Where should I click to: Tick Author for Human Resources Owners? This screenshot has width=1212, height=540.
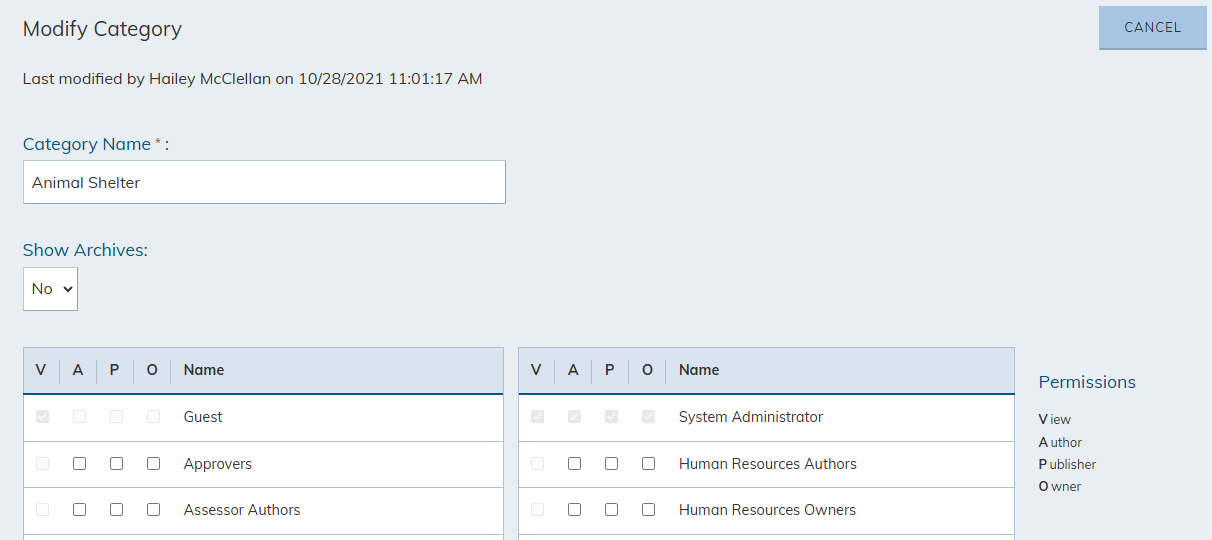[574, 510]
